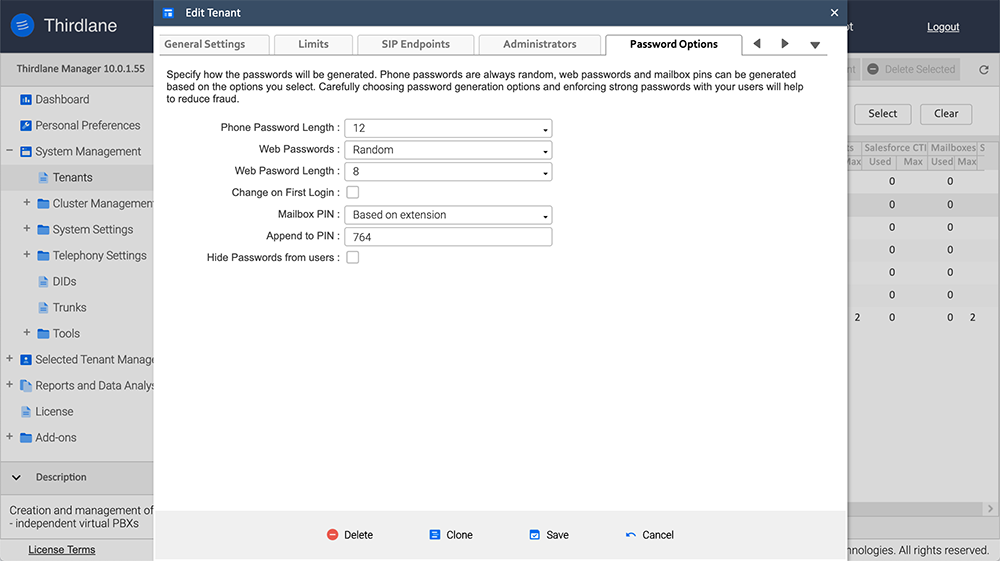This screenshot has height=561, width=1000.
Task: Click the Clear button in background
Action: tap(946, 114)
